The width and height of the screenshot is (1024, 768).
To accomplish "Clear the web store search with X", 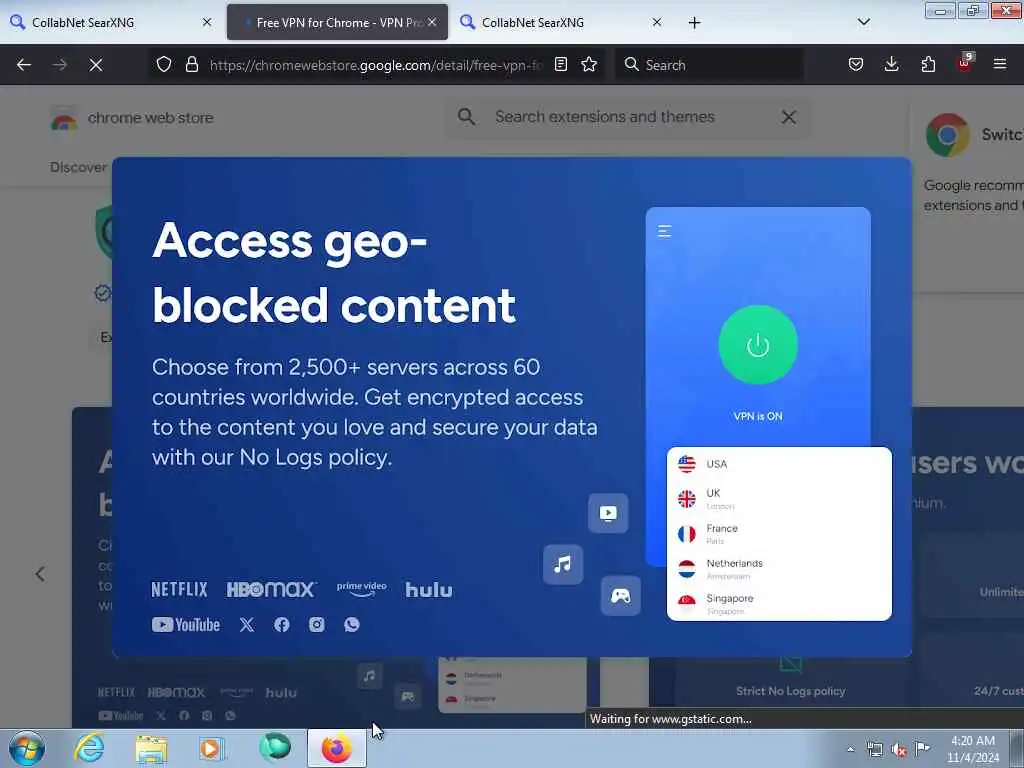I will (x=789, y=117).
